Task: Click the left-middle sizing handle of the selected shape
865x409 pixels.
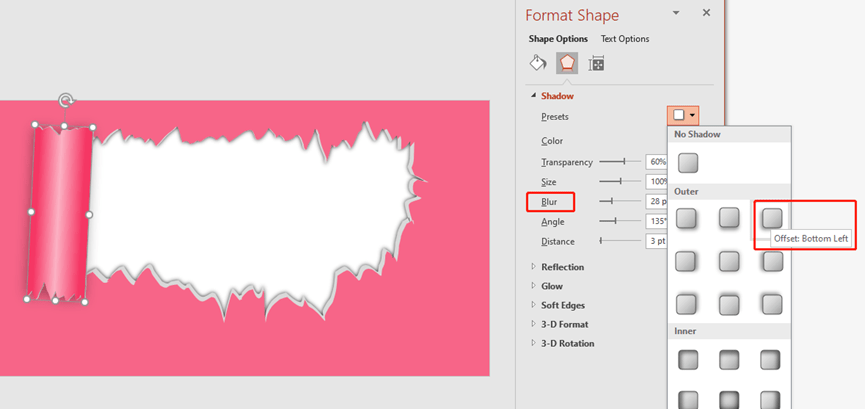Action: point(31,211)
